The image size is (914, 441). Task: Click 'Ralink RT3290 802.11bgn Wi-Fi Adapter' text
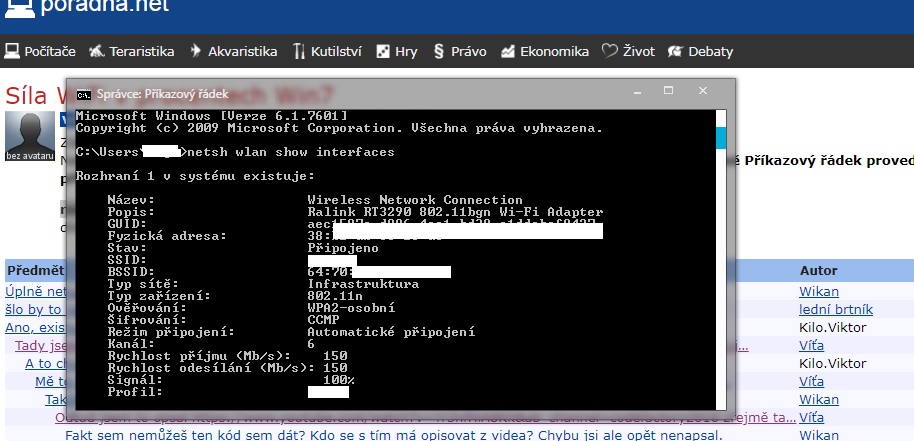[455, 212]
